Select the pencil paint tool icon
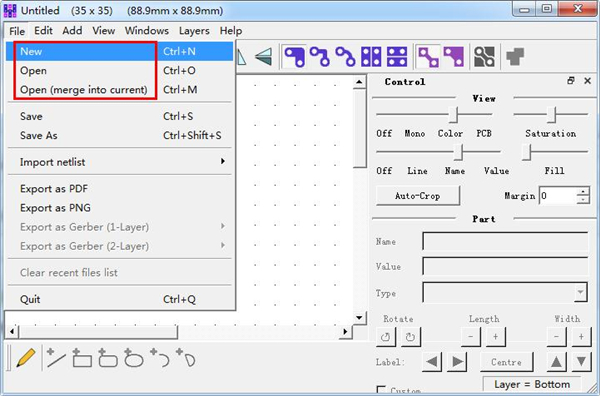600x396 pixels. [26, 359]
